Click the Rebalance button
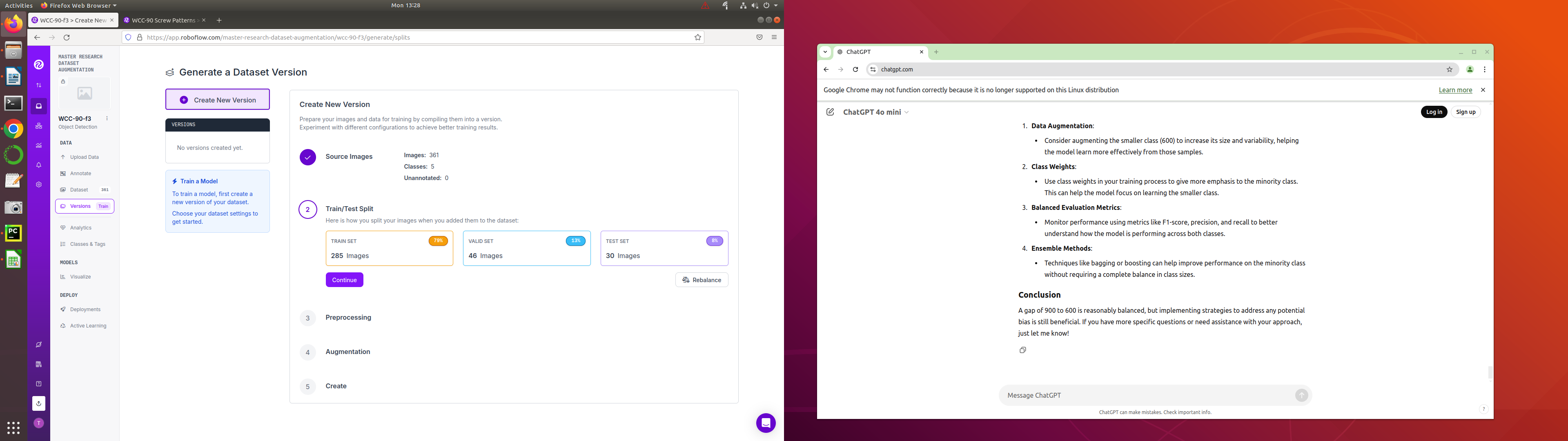The image size is (1568, 441). tap(701, 280)
